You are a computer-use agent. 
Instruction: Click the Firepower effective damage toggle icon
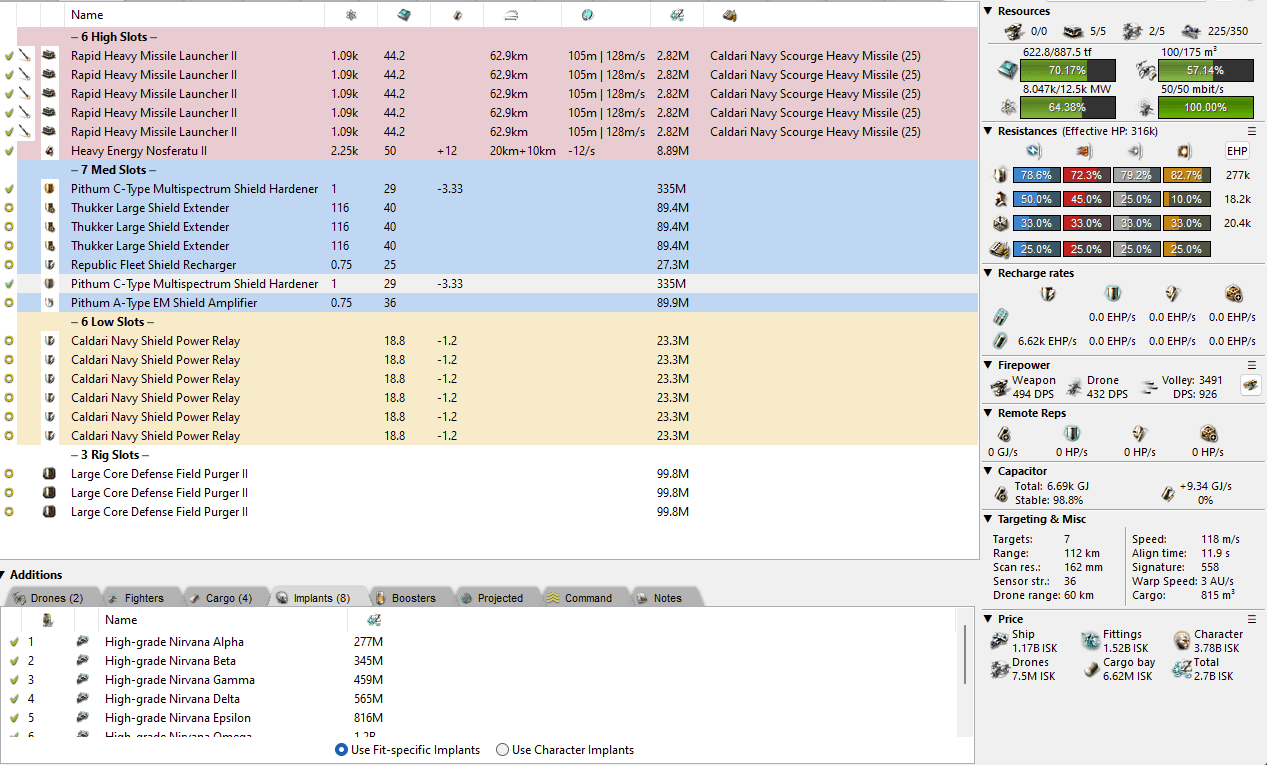point(1250,385)
